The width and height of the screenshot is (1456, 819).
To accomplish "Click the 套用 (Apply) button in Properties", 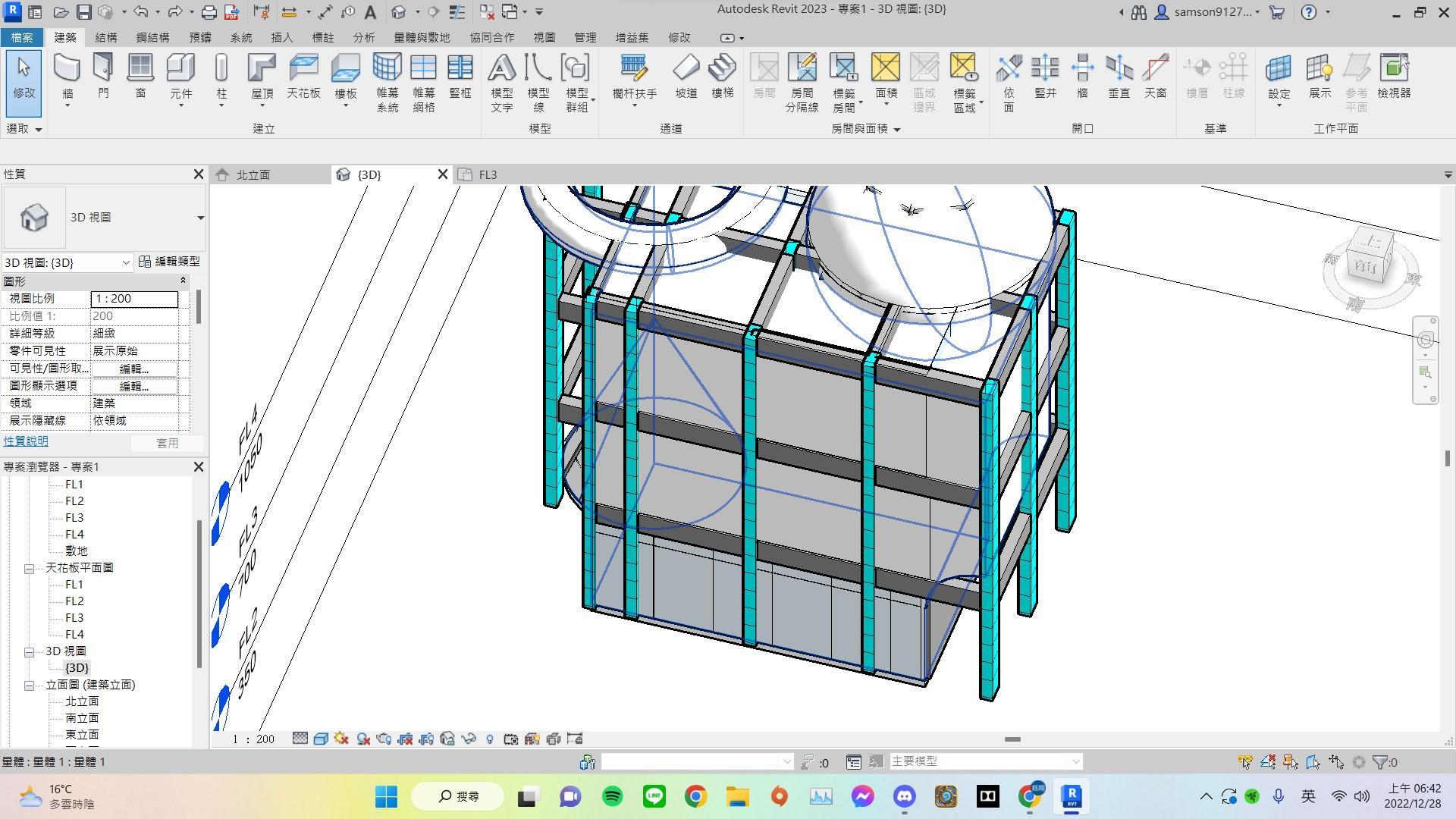I will [x=168, y=444].
